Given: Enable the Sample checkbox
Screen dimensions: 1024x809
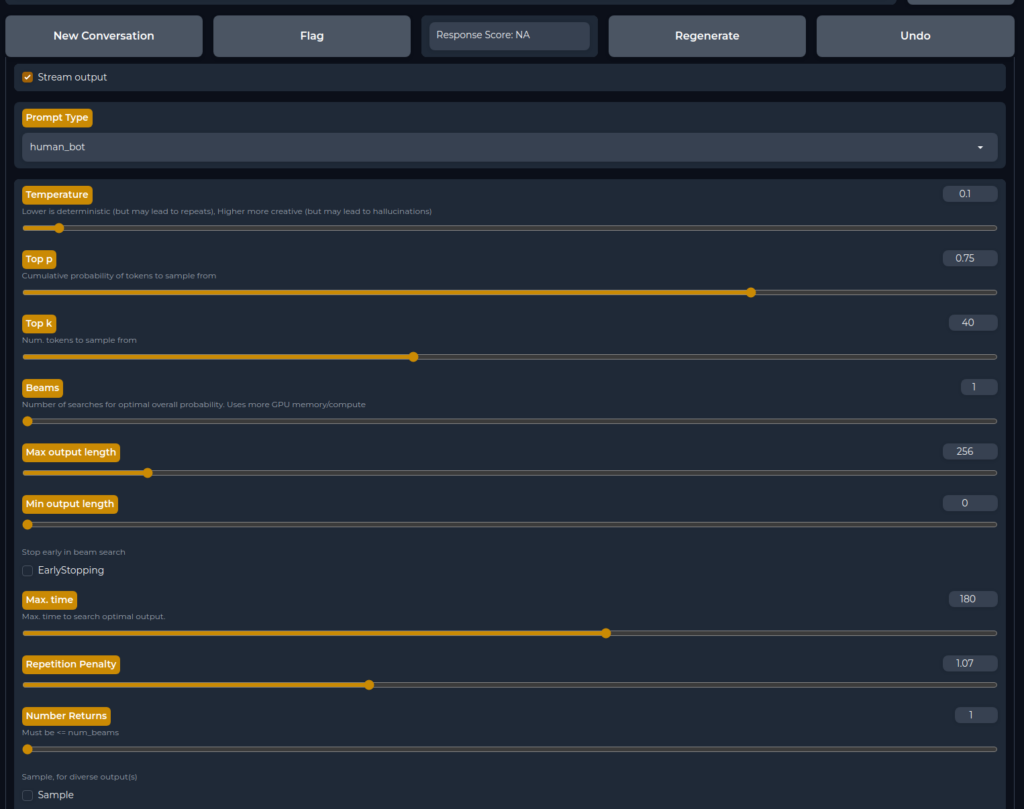Looking at the screenshot, I should (x=27, y=794).
